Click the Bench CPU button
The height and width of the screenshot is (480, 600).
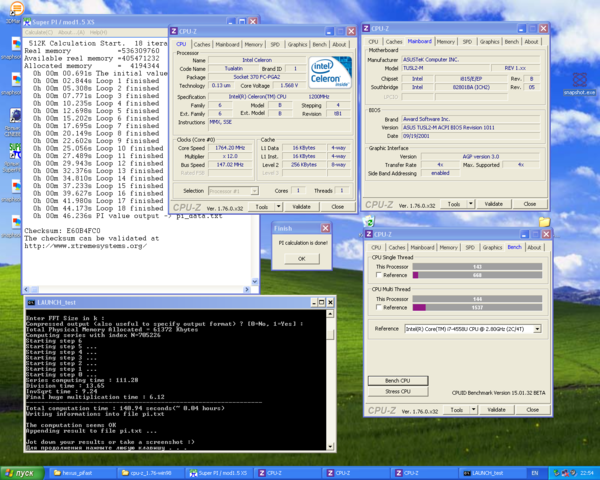(398, 380)
